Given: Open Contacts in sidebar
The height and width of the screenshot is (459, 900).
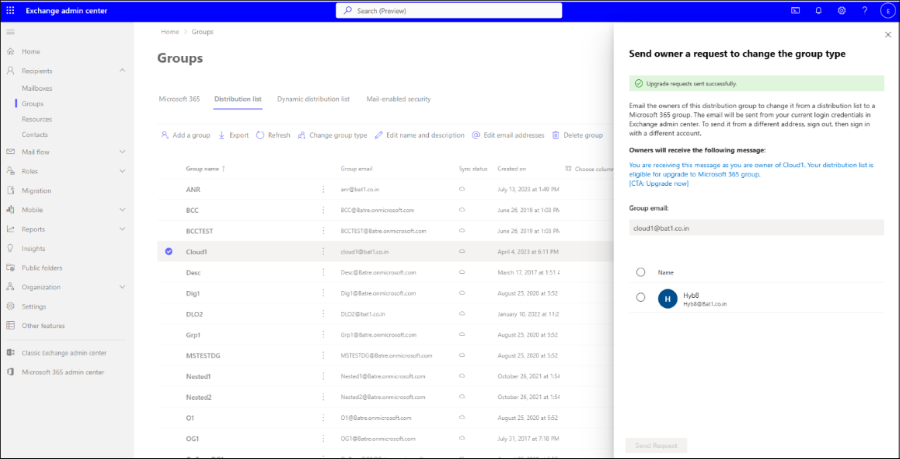Looking at the screenshot, I should pyautogui.click(x=34, y=135).
